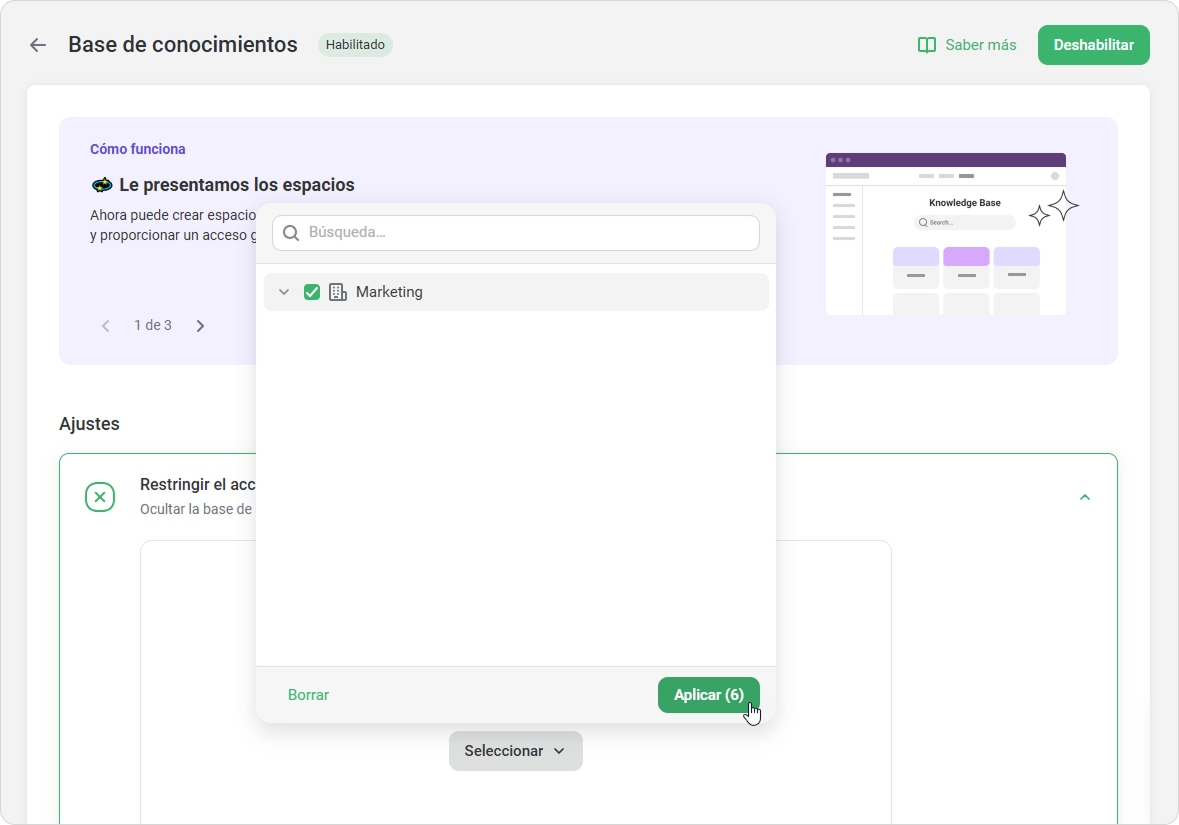Open the Seleccionar dropdown
This screenshot has width=1179, height=825.
(515, 751)
